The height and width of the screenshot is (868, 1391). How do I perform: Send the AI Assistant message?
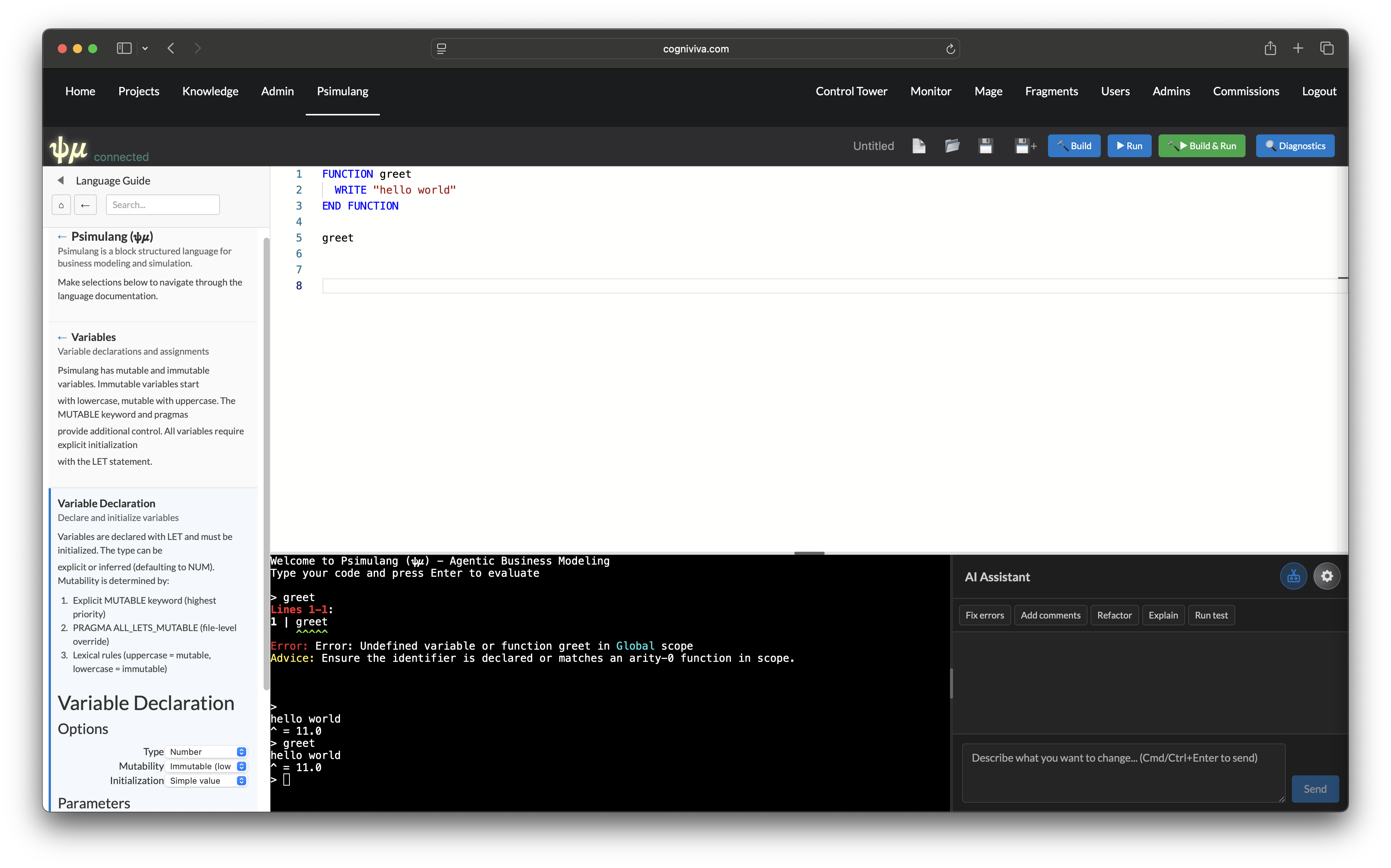click(x=1315, y=789)
